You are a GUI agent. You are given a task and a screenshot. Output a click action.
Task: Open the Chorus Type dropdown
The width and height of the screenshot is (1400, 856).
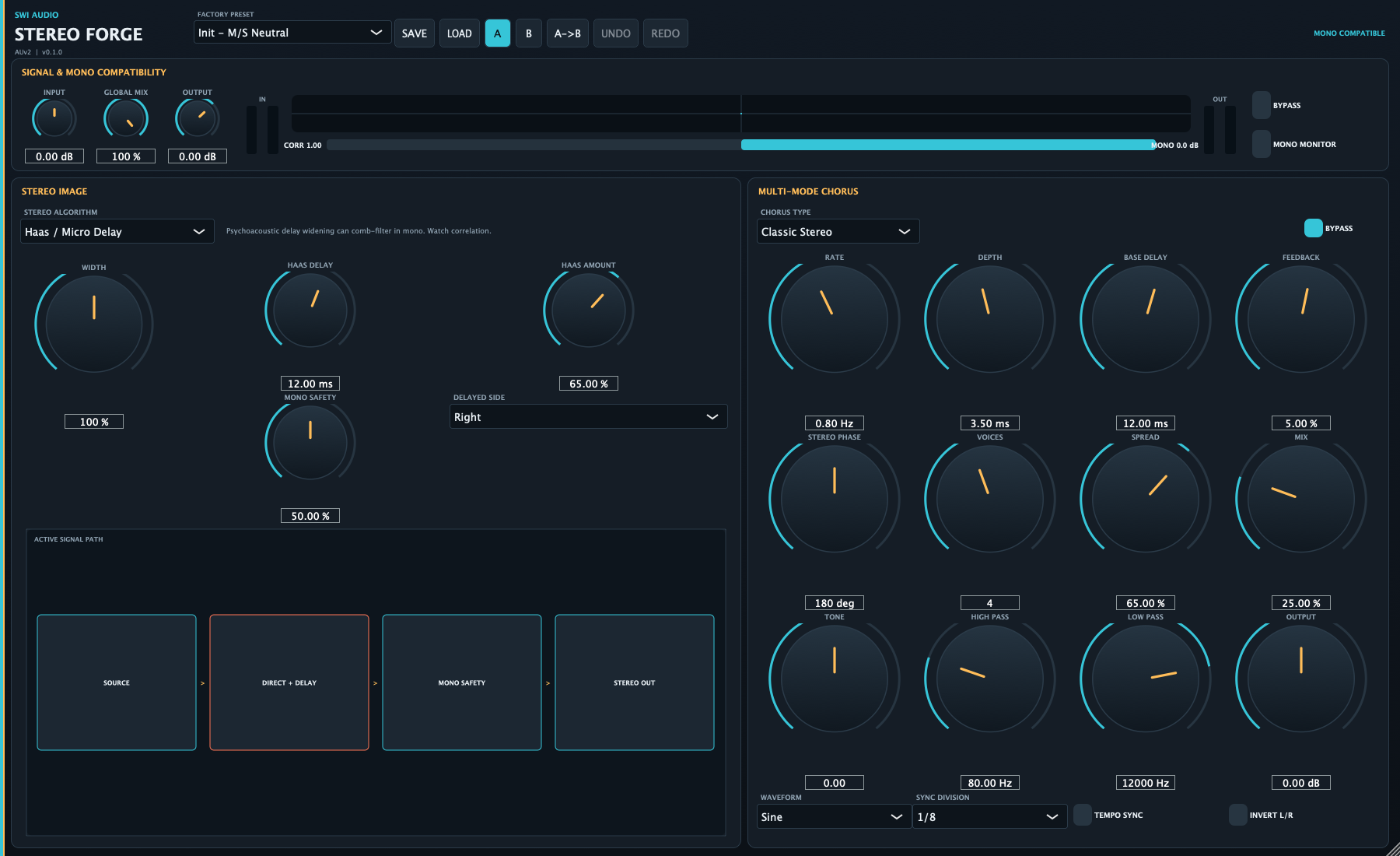coord(838,232)
